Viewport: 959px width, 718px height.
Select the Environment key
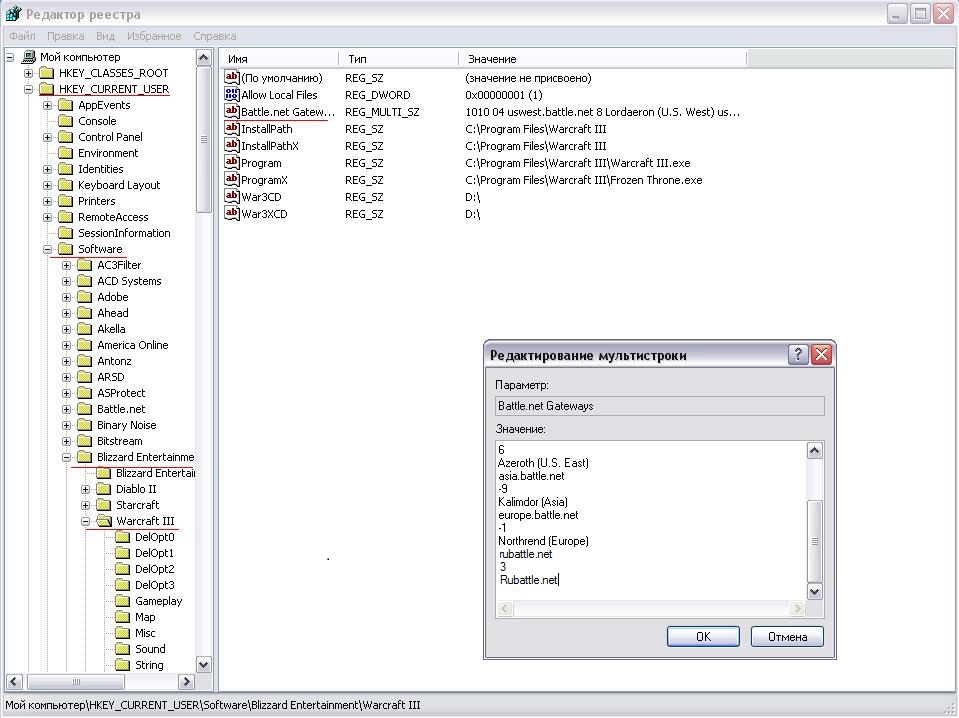(x=108, y=153)
